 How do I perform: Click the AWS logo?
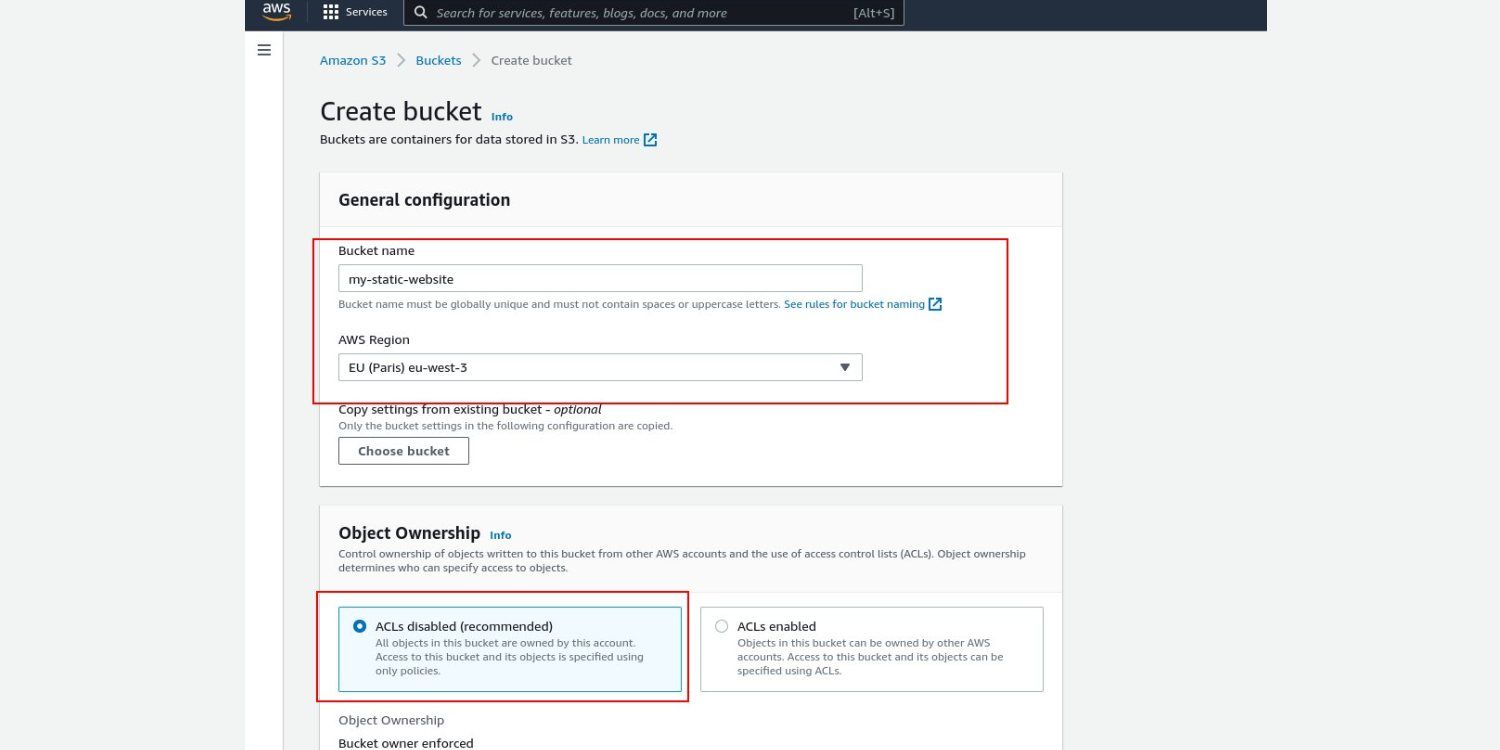coord(276,12)
